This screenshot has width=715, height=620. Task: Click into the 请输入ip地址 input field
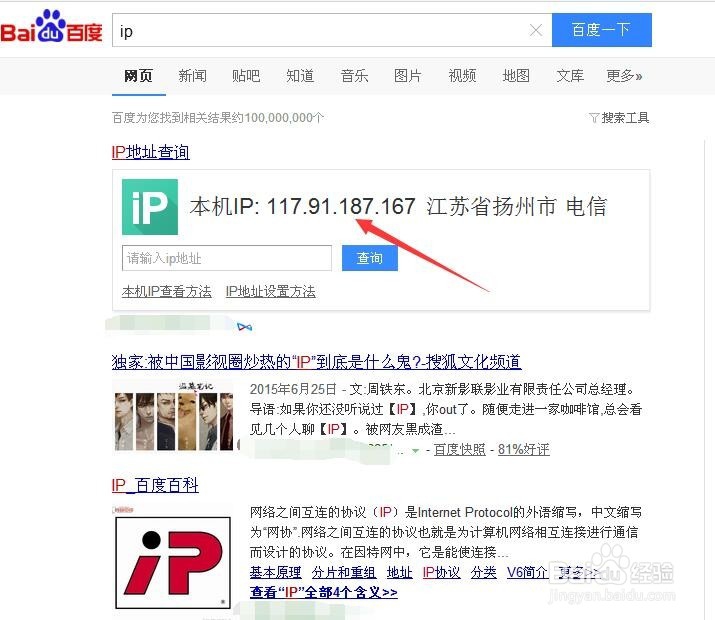(x=227, y=258)
